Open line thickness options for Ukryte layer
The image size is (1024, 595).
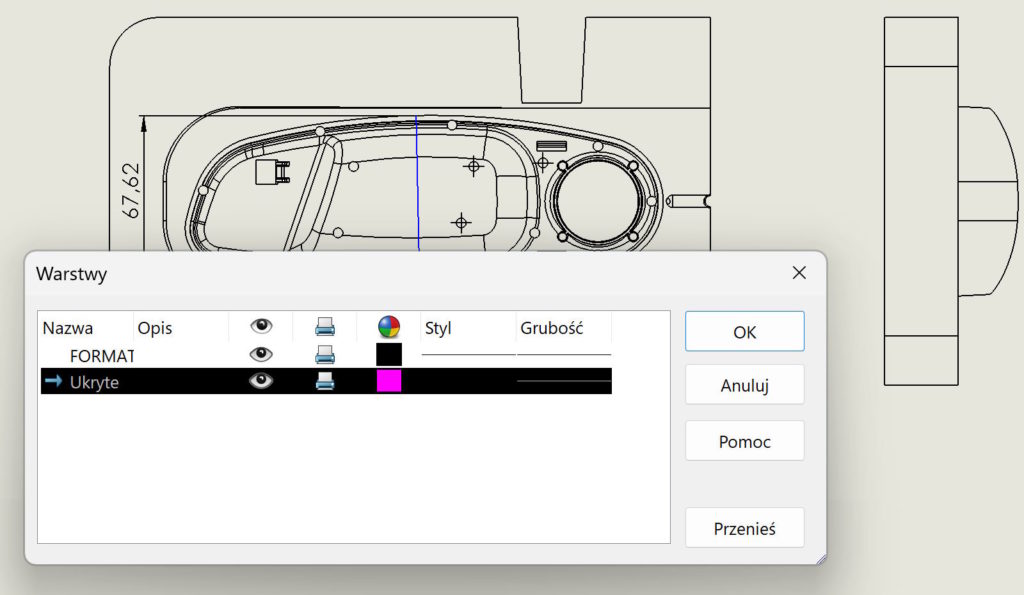564,381
